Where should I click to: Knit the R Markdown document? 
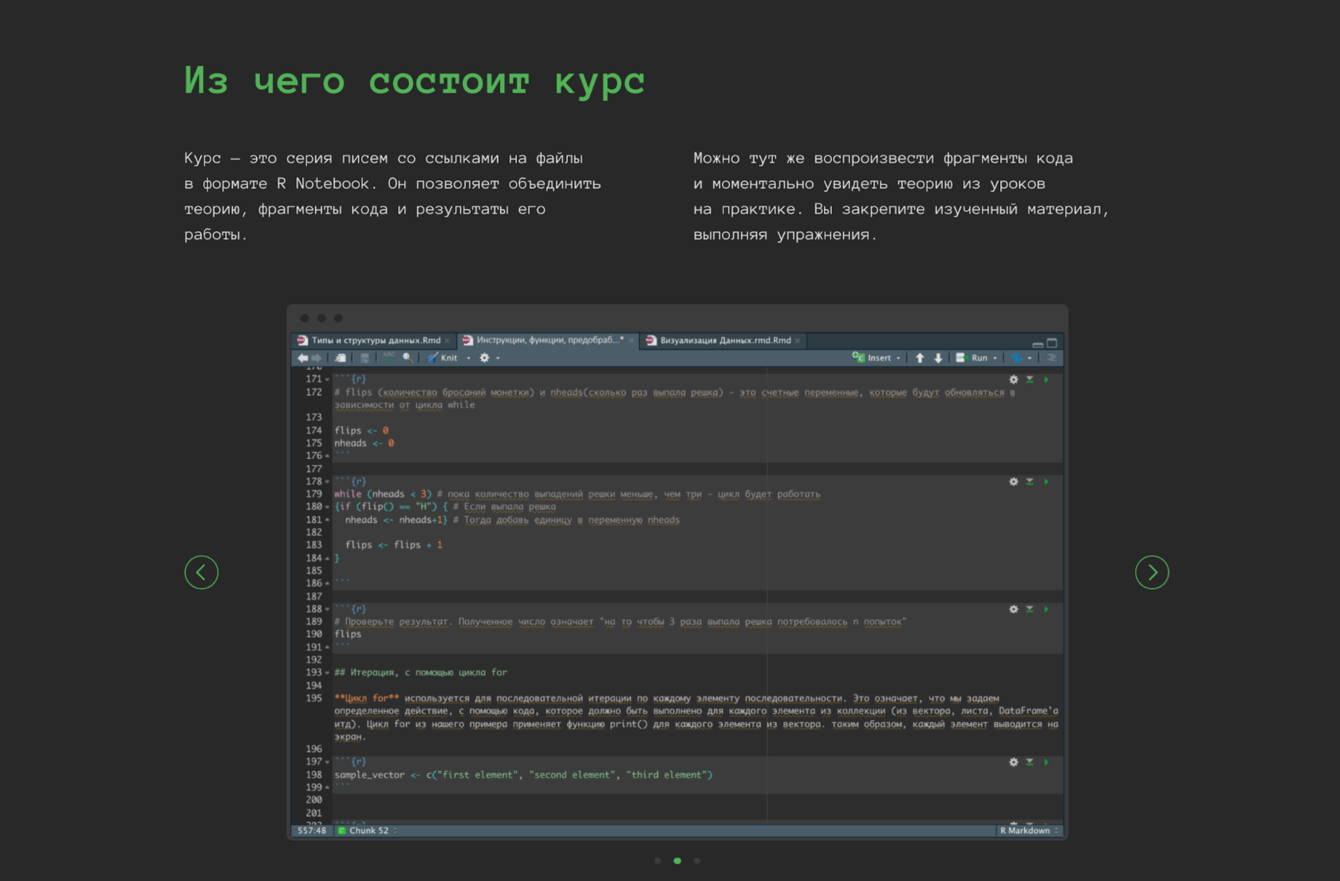[x=442, y=358]
